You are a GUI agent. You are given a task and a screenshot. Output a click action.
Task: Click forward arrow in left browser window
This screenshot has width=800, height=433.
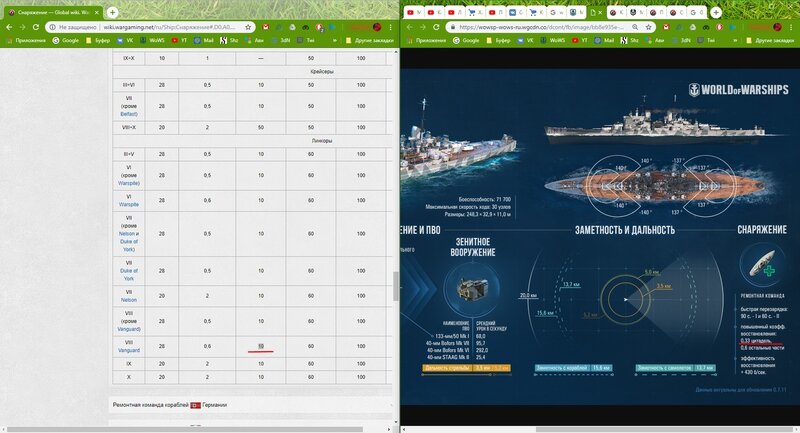(22, 27)
